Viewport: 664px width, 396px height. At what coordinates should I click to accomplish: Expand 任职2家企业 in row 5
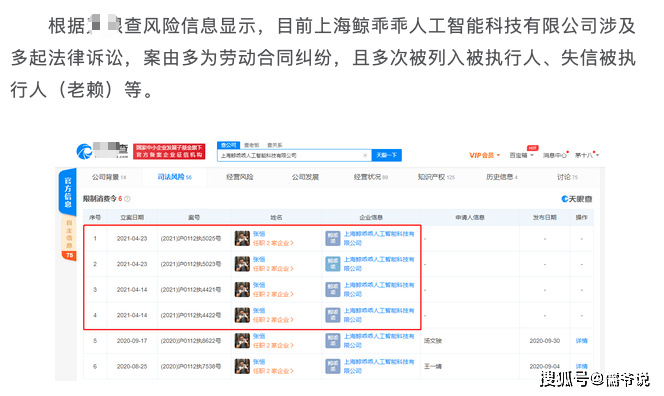point(273,346)
